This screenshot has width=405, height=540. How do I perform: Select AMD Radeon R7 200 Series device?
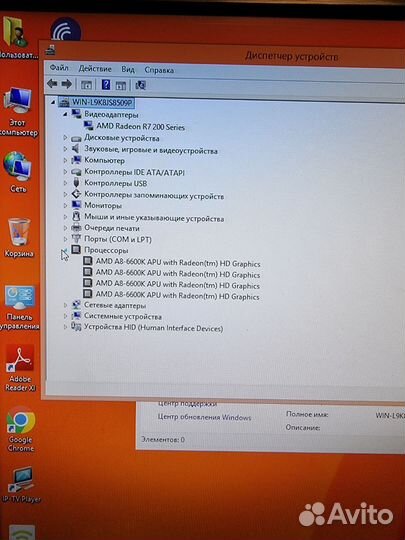pyautogui.click(x=141, y=126)
